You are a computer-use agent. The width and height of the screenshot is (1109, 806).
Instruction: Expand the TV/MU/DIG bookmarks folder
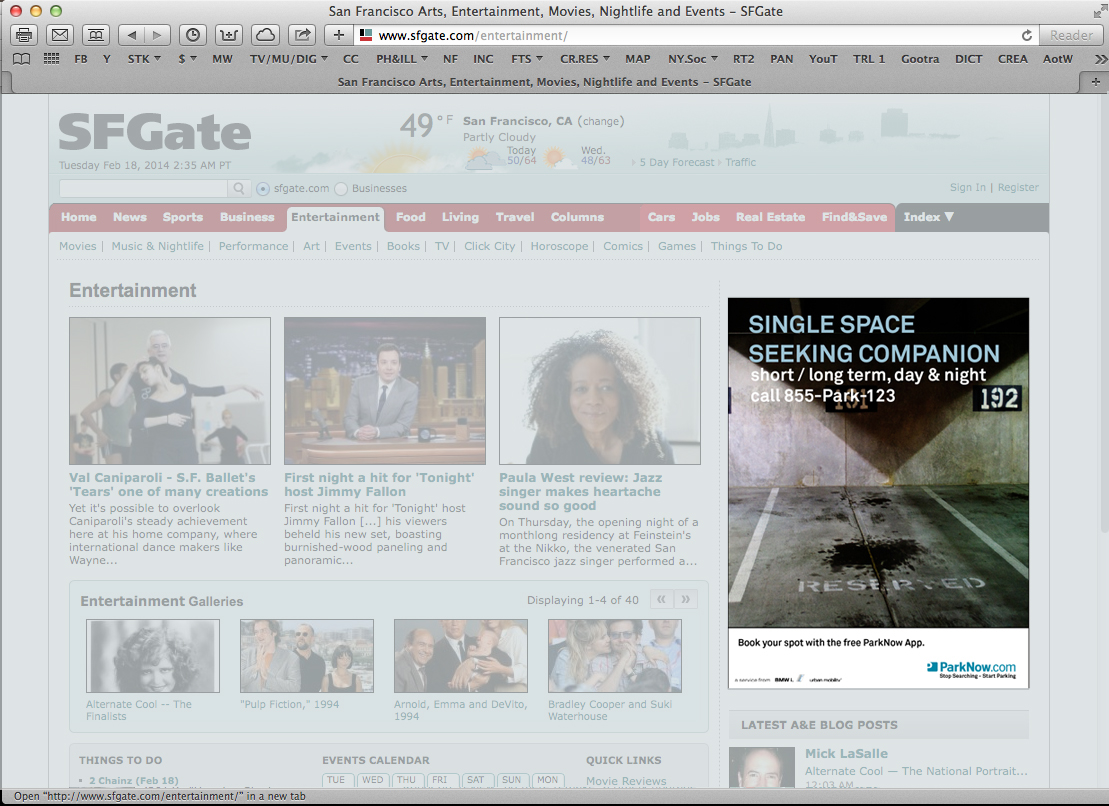[289, 59]
